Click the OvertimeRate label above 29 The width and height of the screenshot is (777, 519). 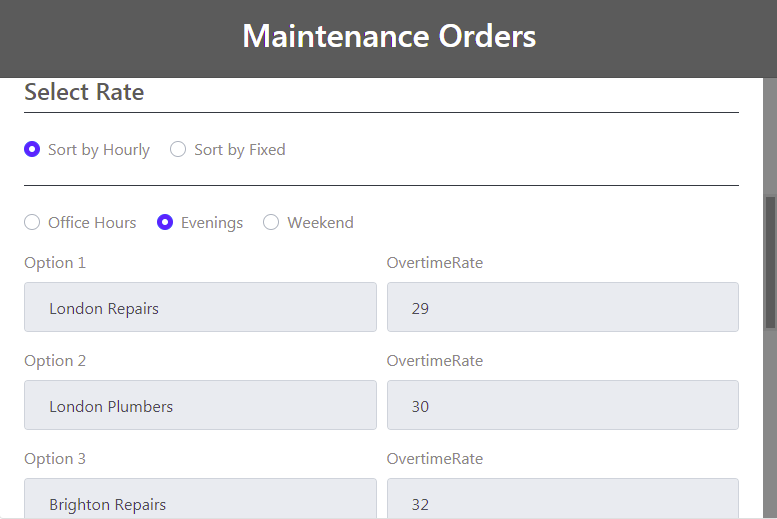[435, 263]
